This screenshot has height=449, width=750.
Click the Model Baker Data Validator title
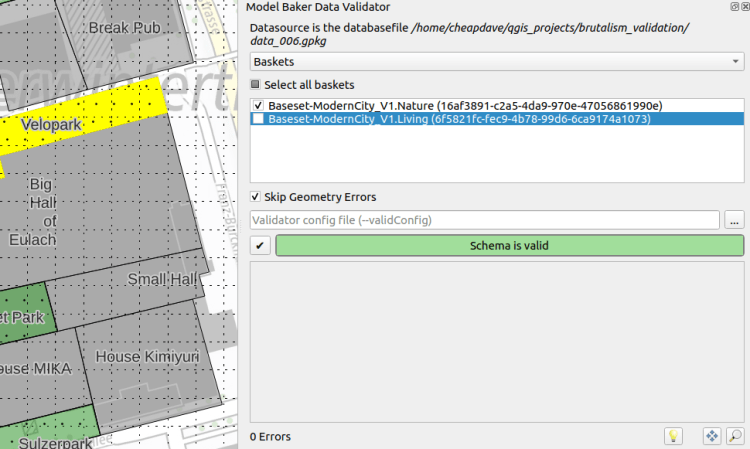coord(318,7)
